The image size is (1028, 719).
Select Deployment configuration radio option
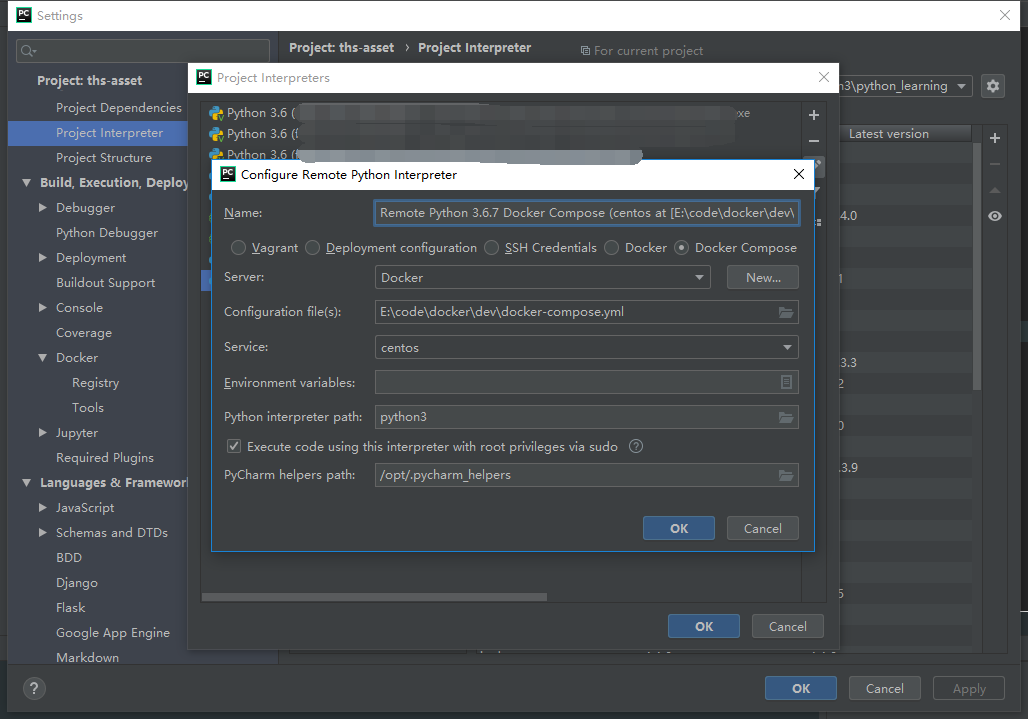tap(313, 248)
